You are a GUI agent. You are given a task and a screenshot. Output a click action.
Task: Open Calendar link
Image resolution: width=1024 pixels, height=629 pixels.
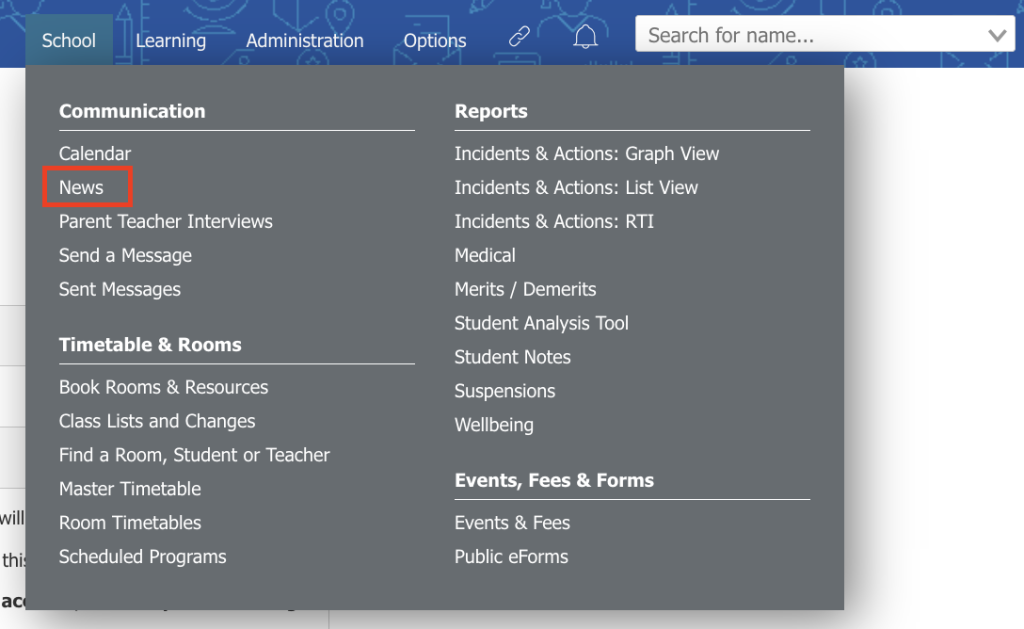[x=95, y=153]
